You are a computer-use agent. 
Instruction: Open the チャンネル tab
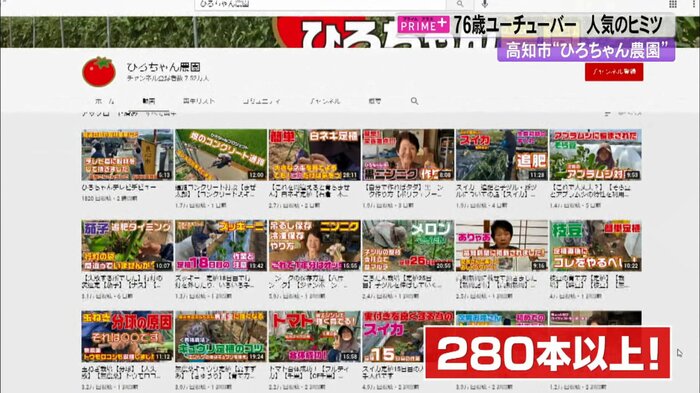tap(325, 101)
